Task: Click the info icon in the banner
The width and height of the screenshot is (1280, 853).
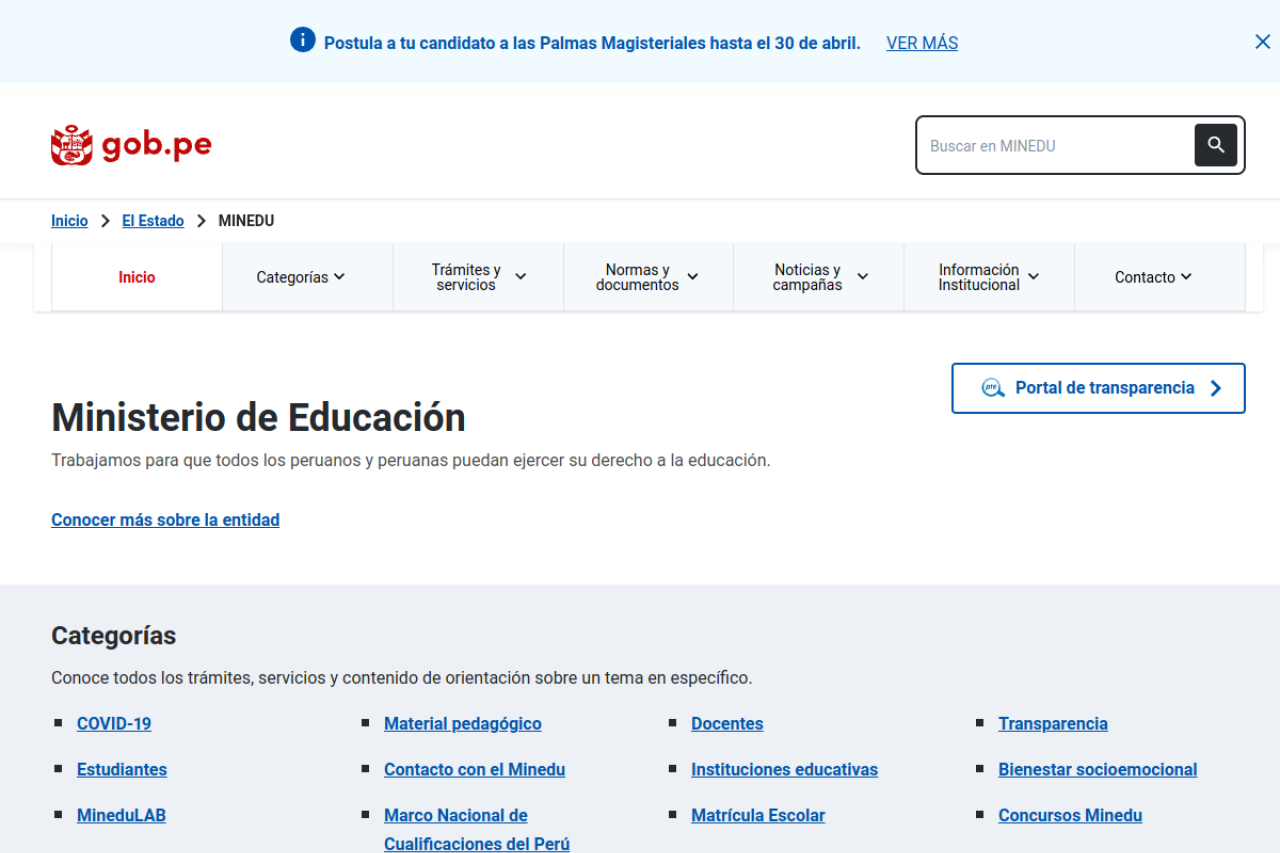Action: point(303,40)
